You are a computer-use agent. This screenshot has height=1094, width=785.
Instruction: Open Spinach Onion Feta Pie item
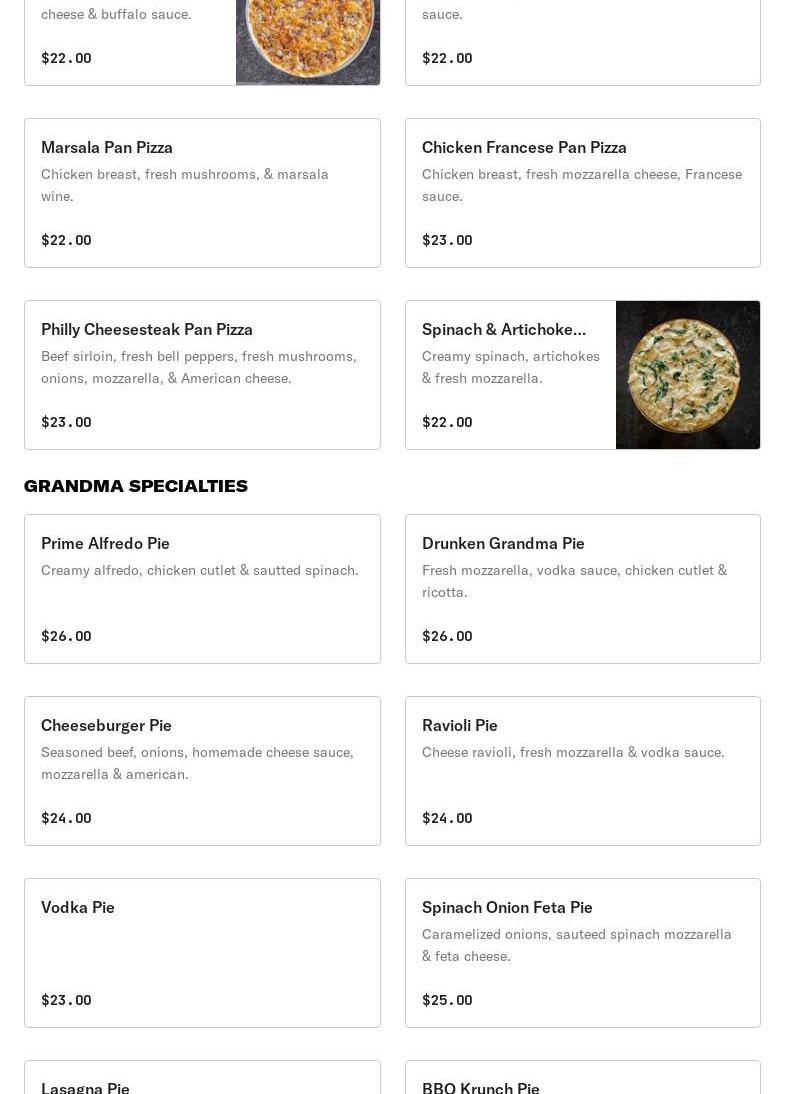coord(583,953)
